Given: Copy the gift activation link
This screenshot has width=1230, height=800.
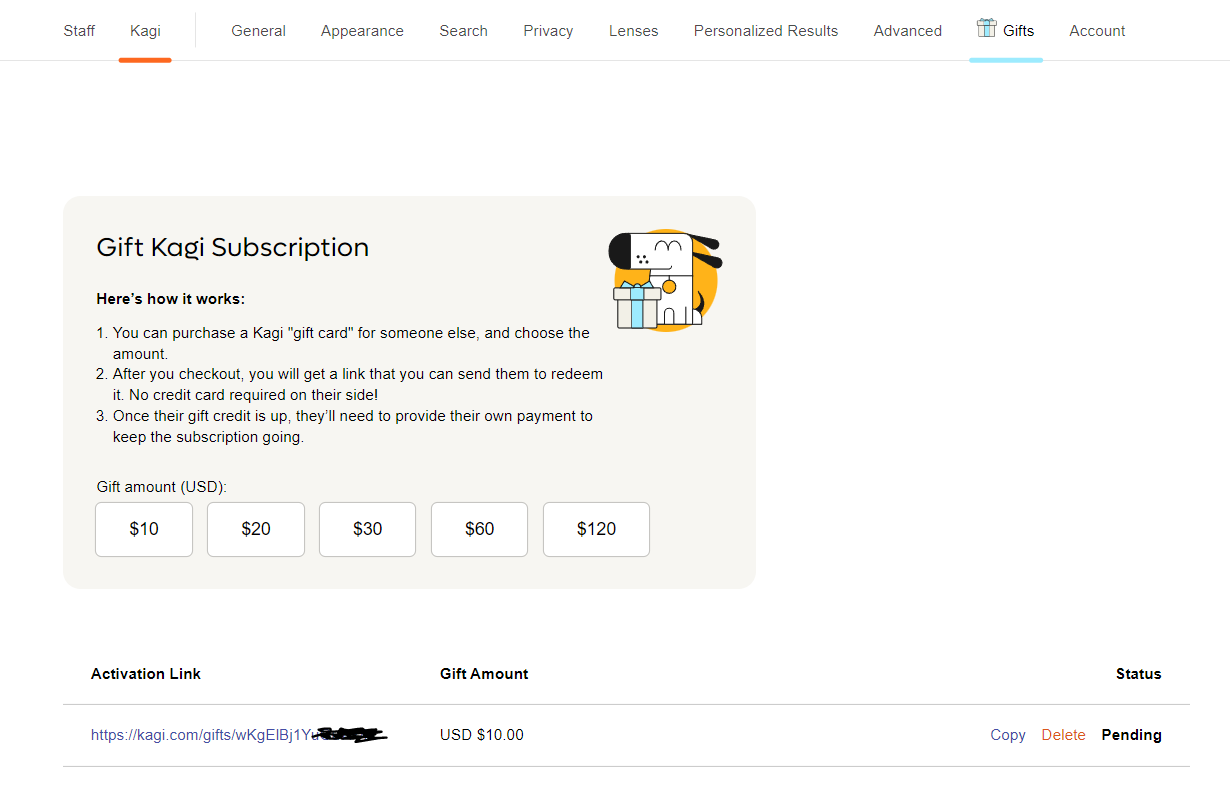Looking at the screenshot, I should [1007, 735].
